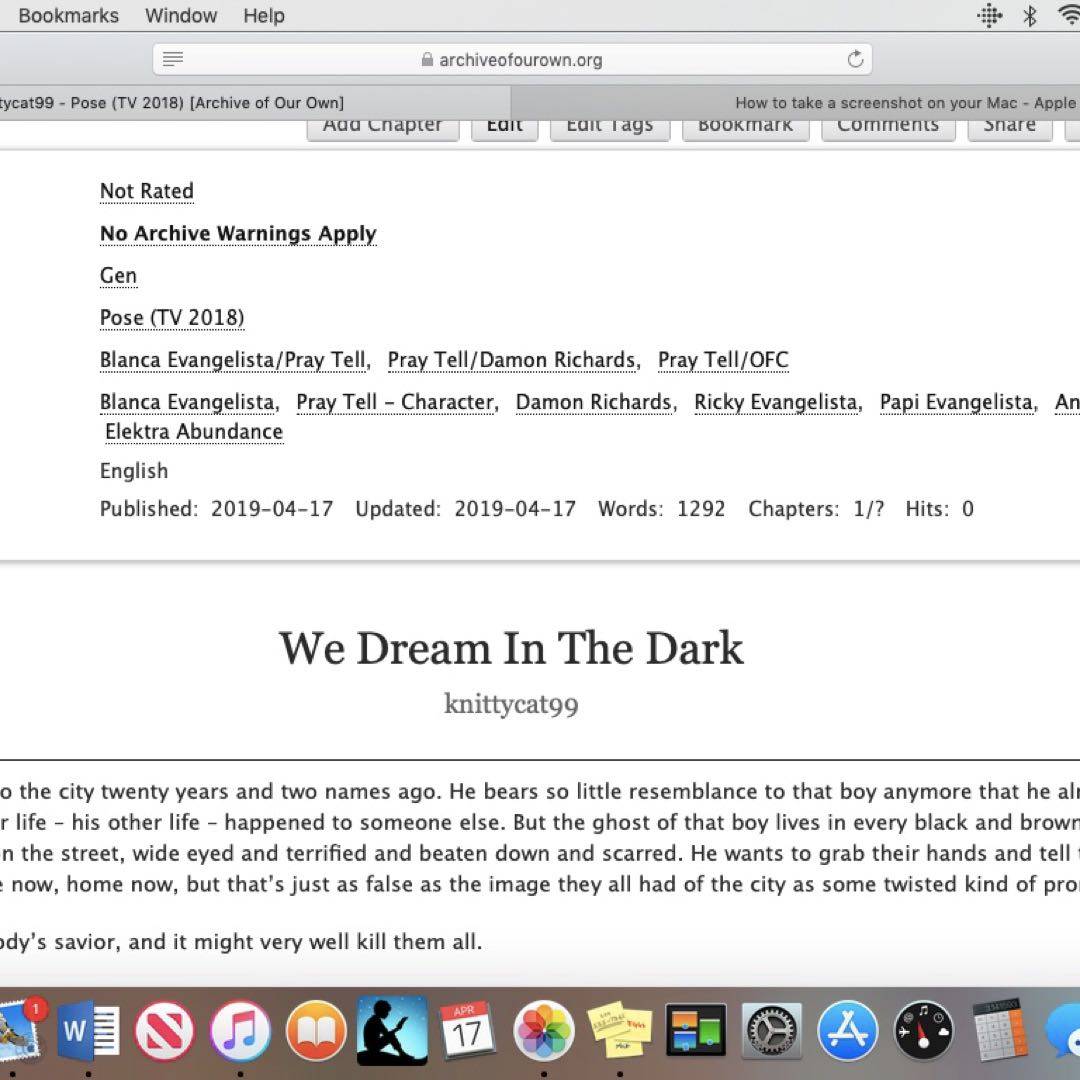Open iTunes from the dock

tap(240, 1030)
